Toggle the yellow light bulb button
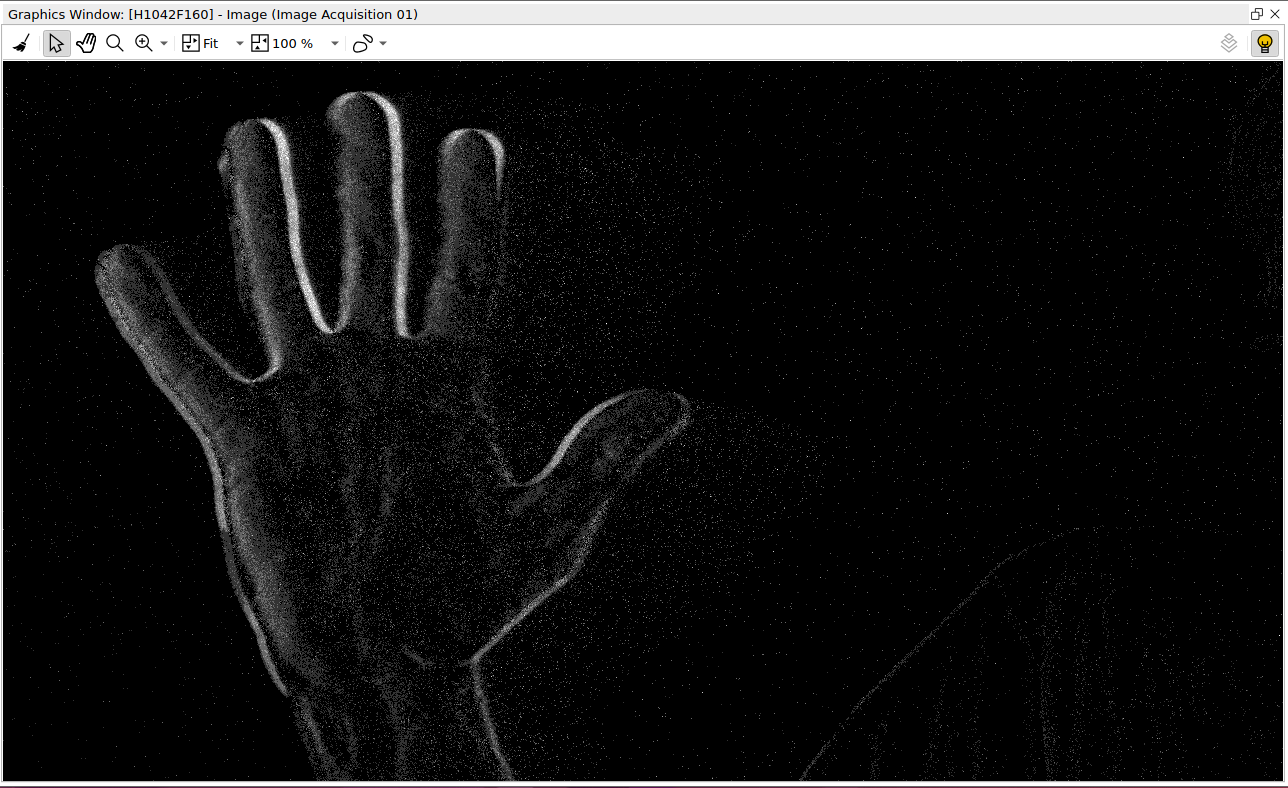The image size is (1288, 788). click(1265, 44)
